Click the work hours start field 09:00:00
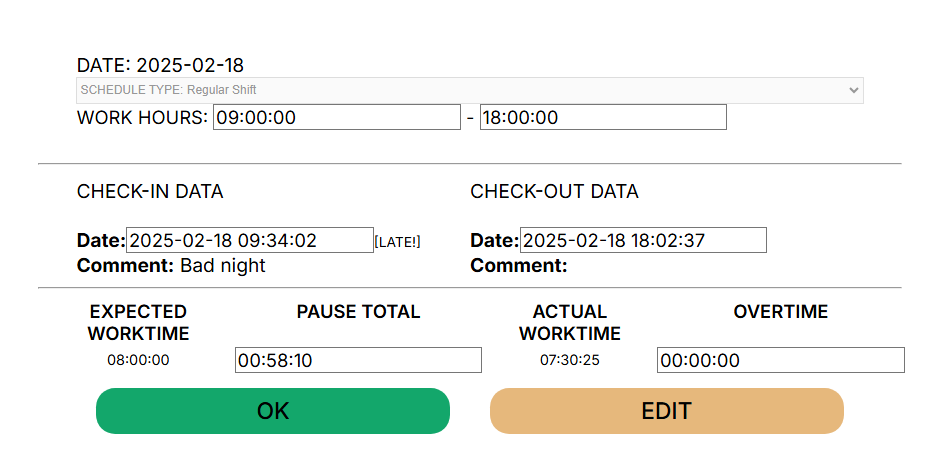 (336, 117)
